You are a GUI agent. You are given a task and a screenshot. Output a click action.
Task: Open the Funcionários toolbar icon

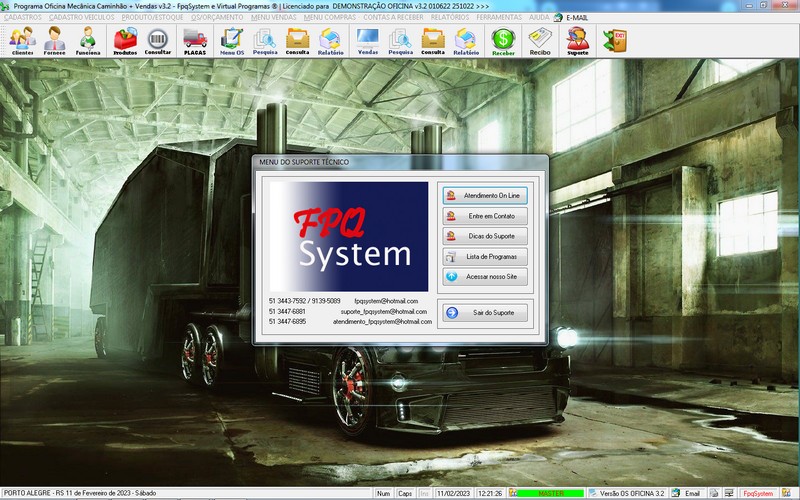[88, 40]
